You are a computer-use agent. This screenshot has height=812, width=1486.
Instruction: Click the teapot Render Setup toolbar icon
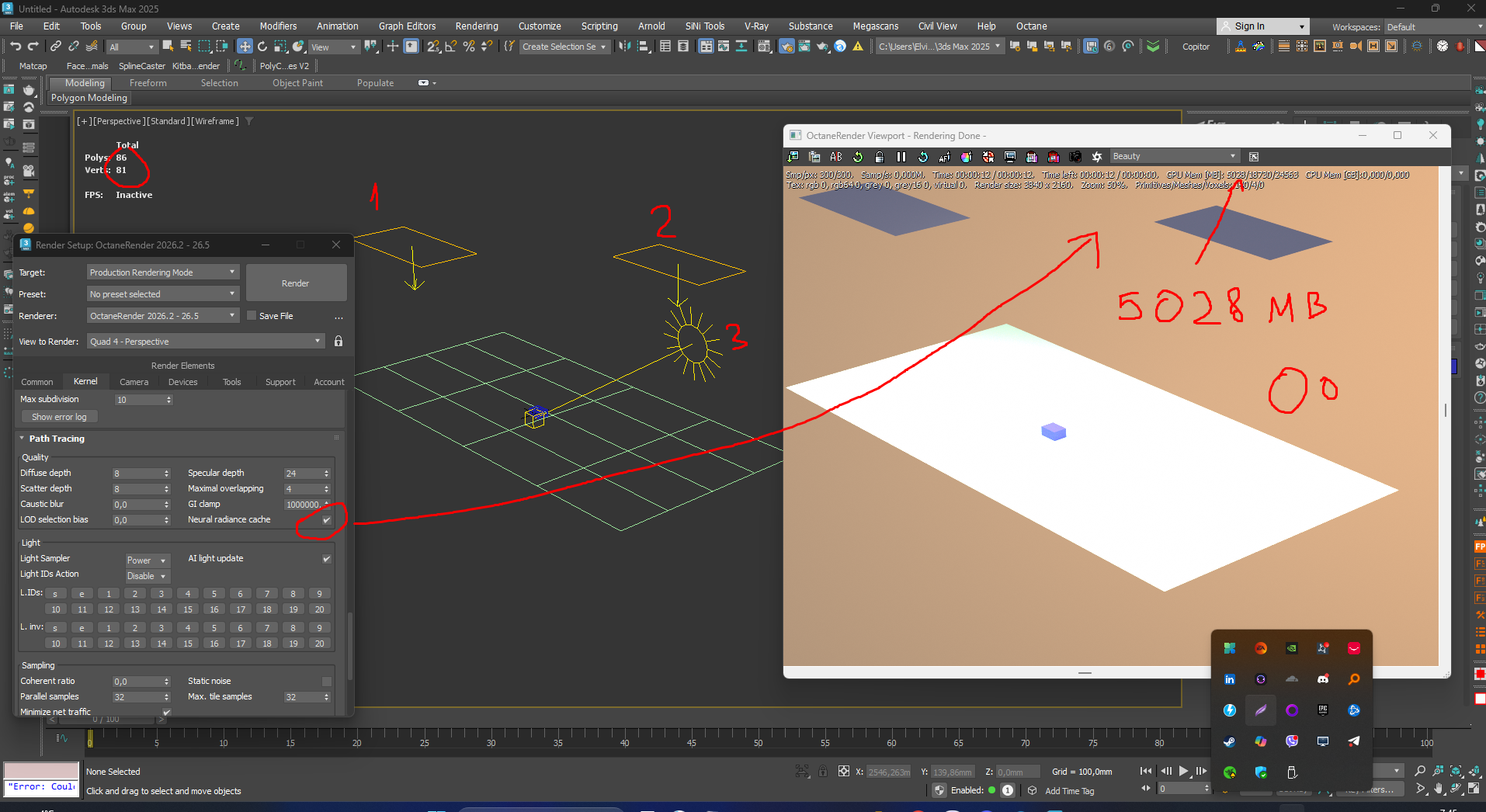786,47
